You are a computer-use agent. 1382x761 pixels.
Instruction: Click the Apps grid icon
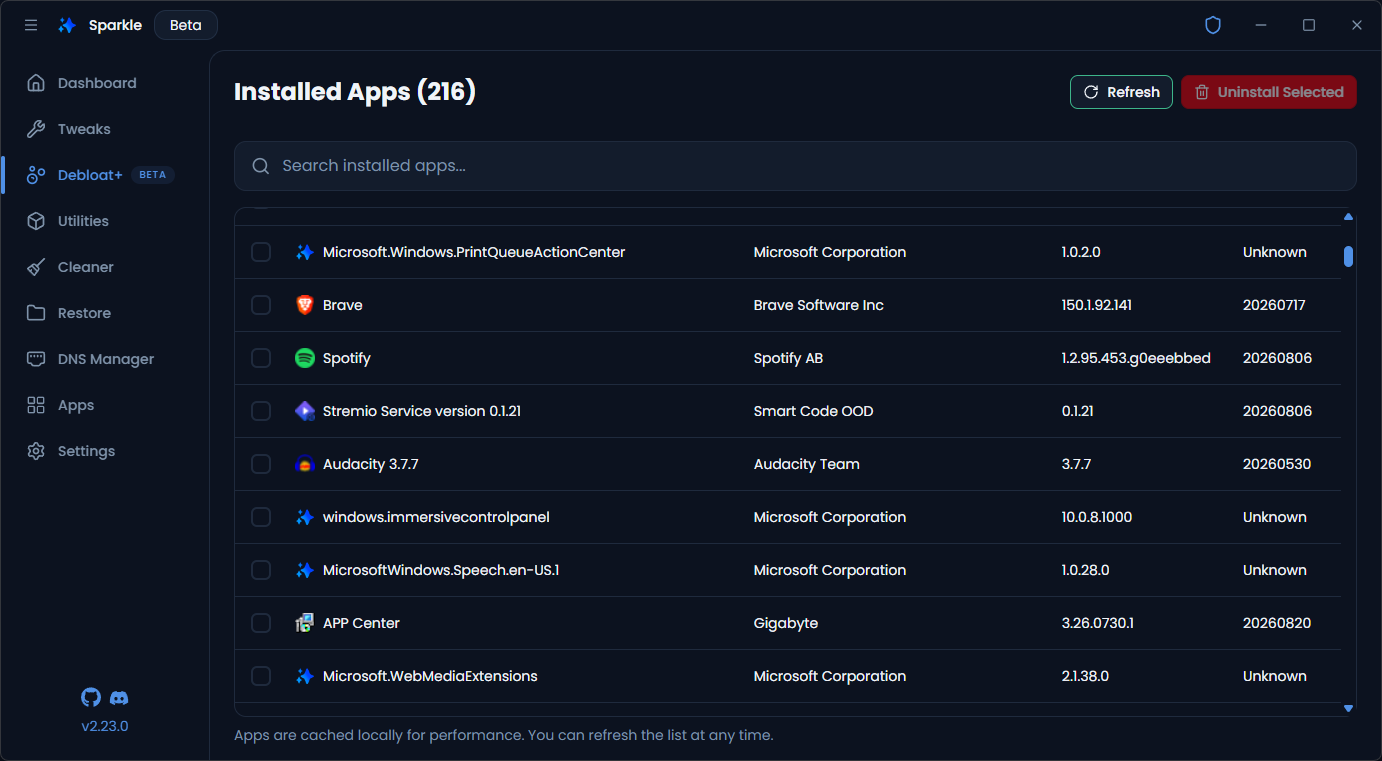(x=36, y=405)
